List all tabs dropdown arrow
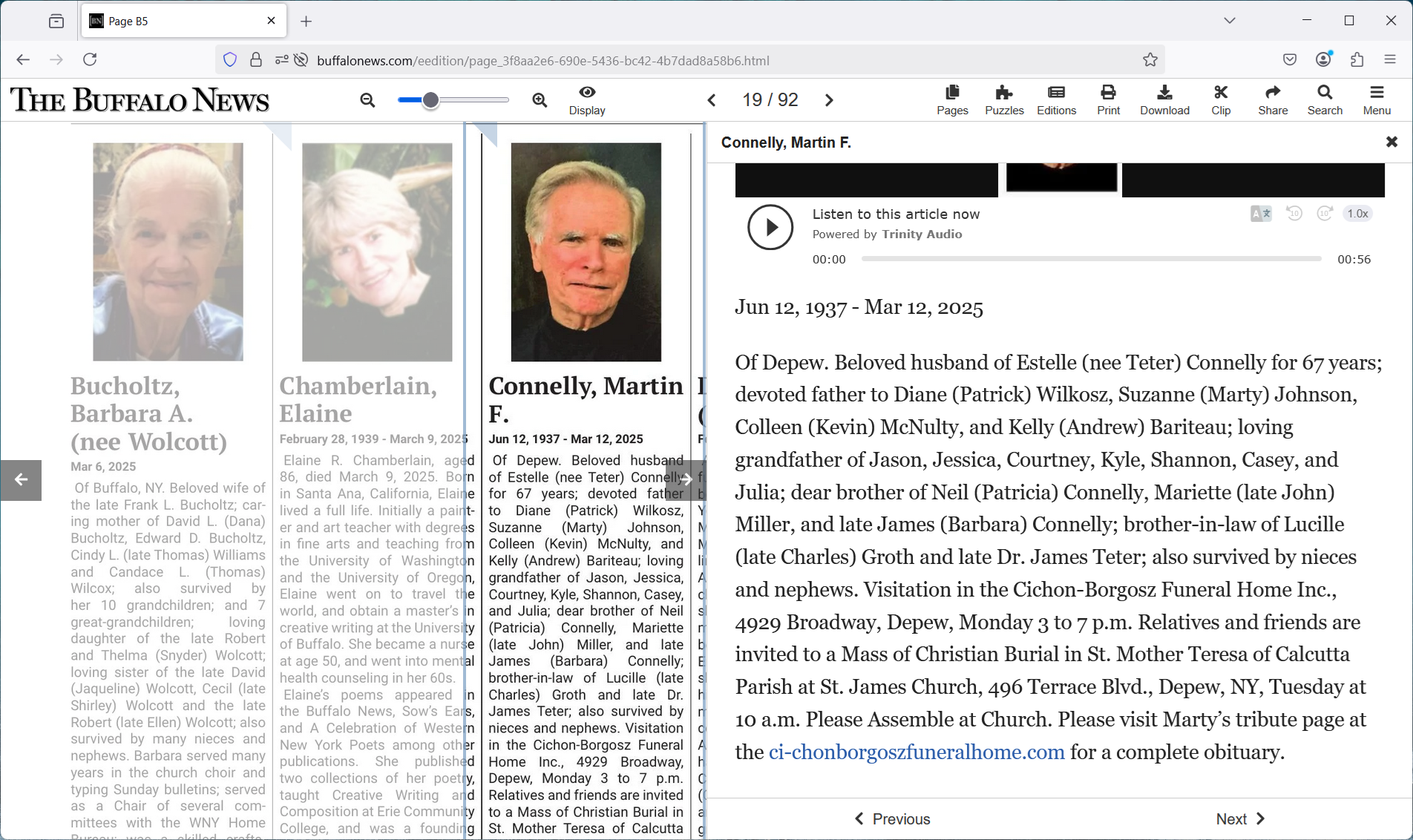Viewport: 1413px width, 840px height. point(1230,21)
